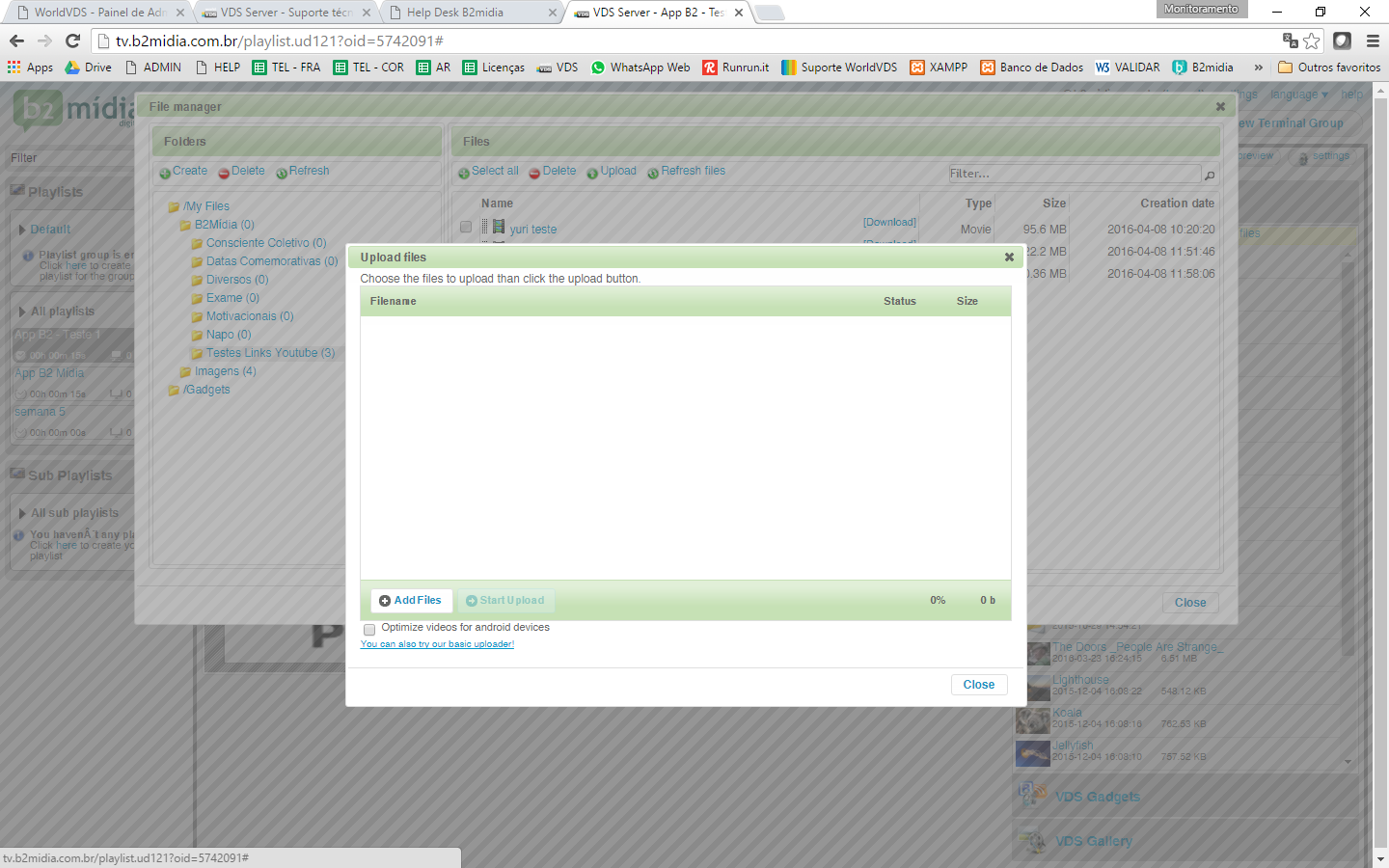Open the Consciente Coletivo (0) folder
This screenshot has width=1389, height=868.
point(259,243)
